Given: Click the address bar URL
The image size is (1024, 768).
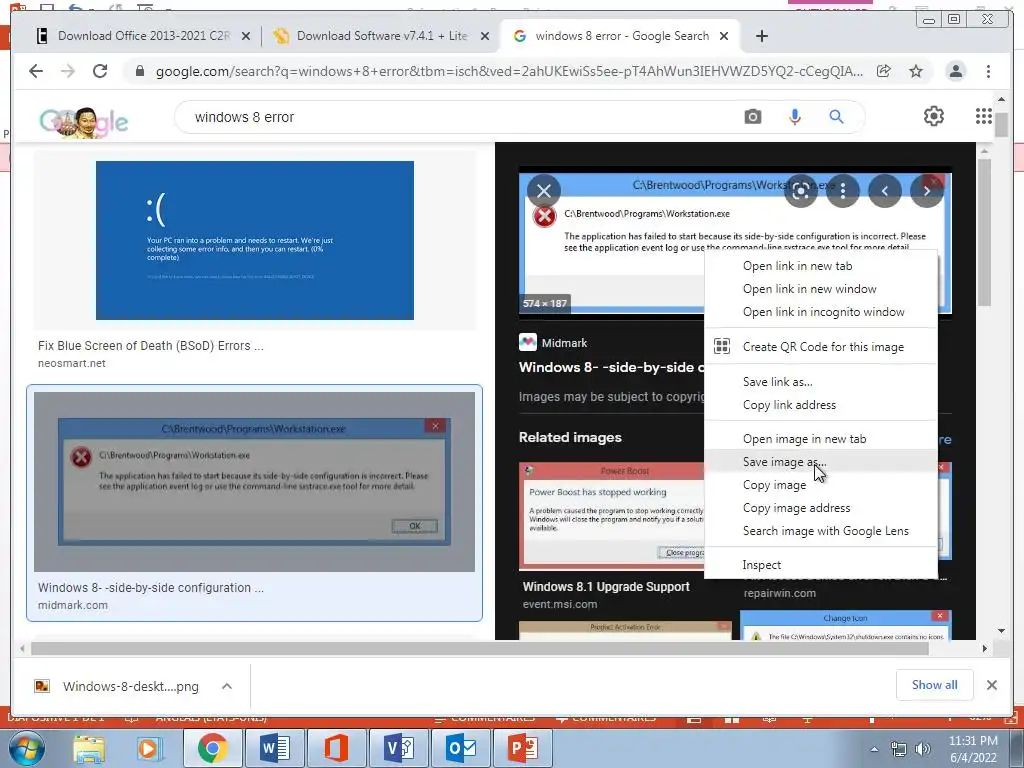Looking at the screenshot, I should [509, 71].
